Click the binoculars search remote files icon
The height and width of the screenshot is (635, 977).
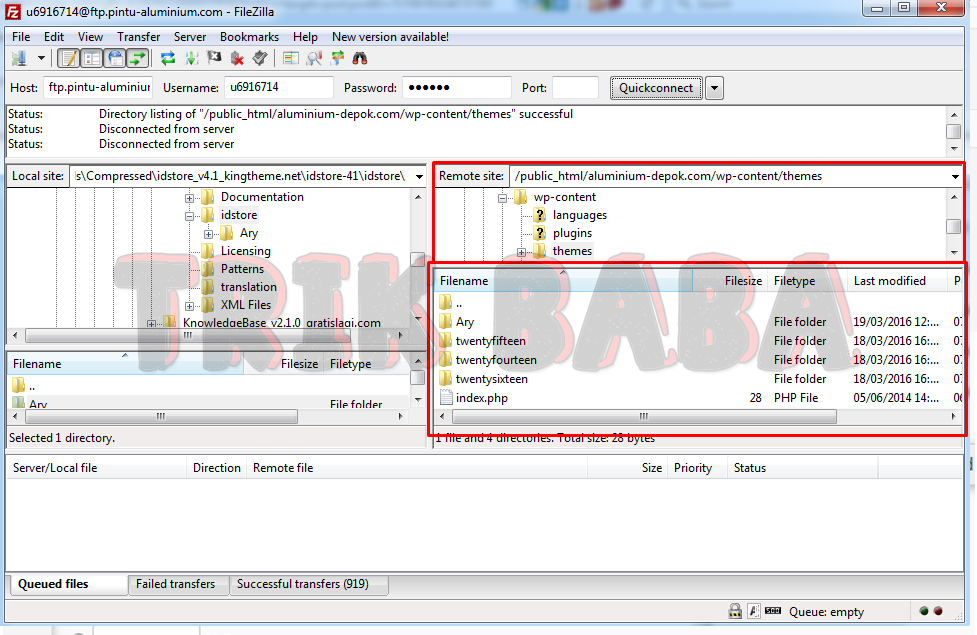click(360, 58)
